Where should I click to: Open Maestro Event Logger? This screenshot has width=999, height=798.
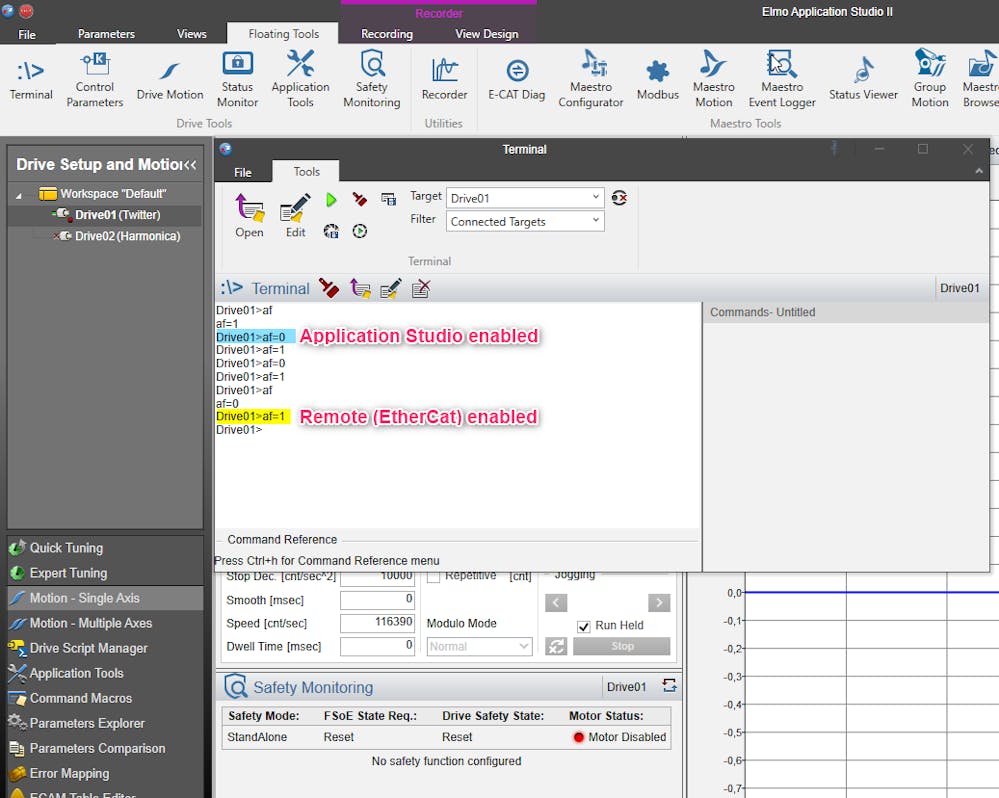(782, 80)
